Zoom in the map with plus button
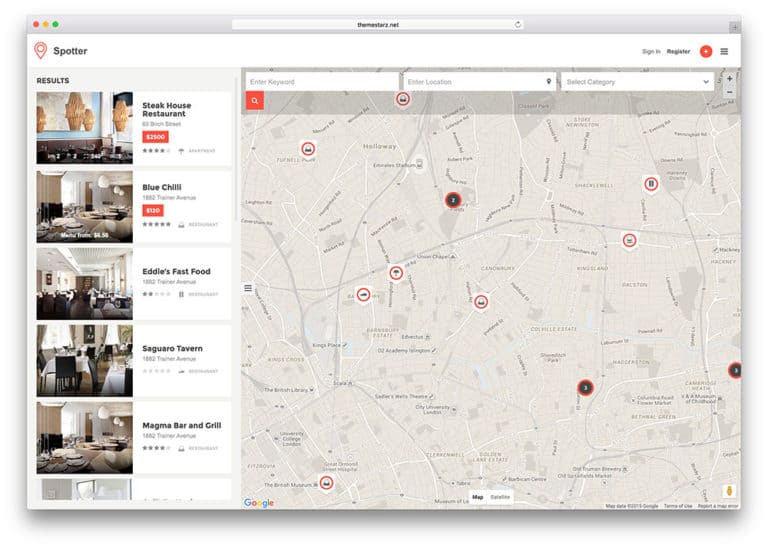The width and height of the screenshot is (768, 548). point(729,78)
